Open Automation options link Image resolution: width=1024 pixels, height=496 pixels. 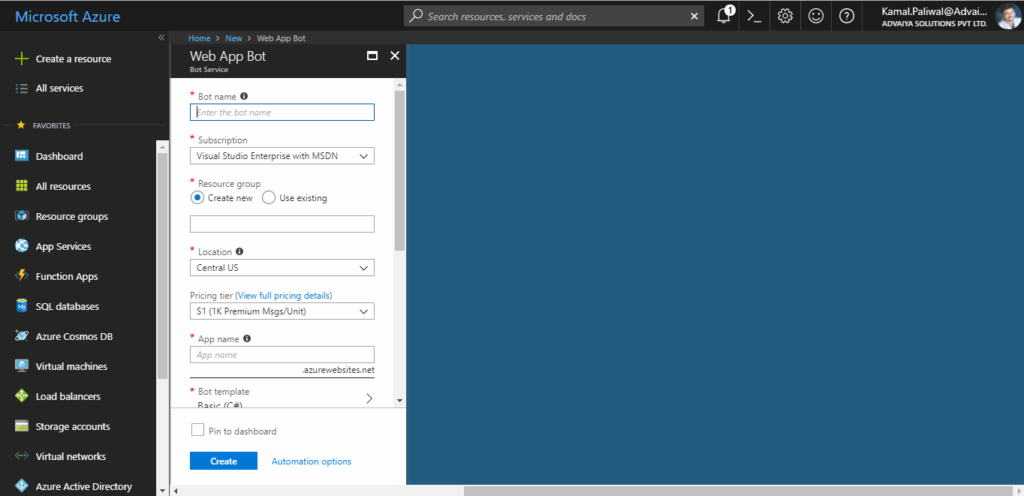pyautogui.click(x=311, y=461)
